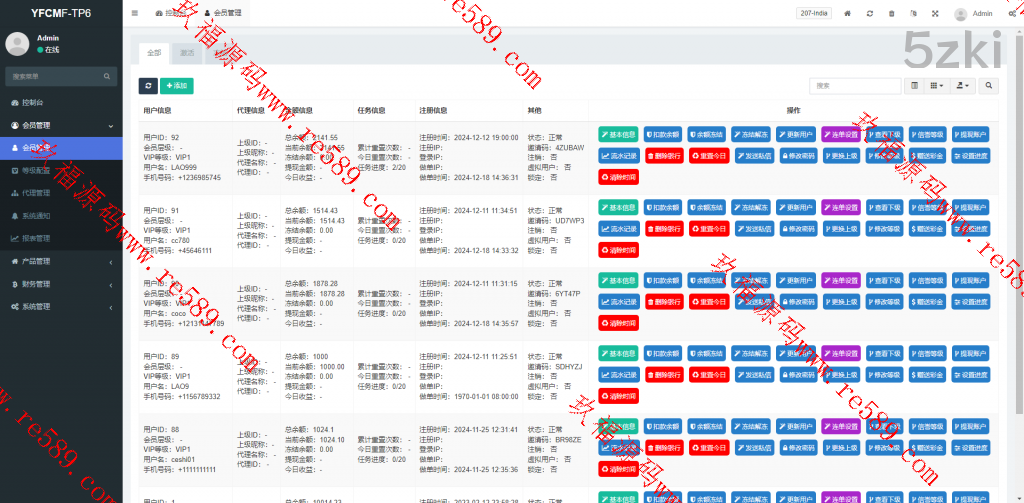Click 基本信息 for user LAO999
Image resolution: width=1024 pixels, height=503 pixels.
(618, 135)
